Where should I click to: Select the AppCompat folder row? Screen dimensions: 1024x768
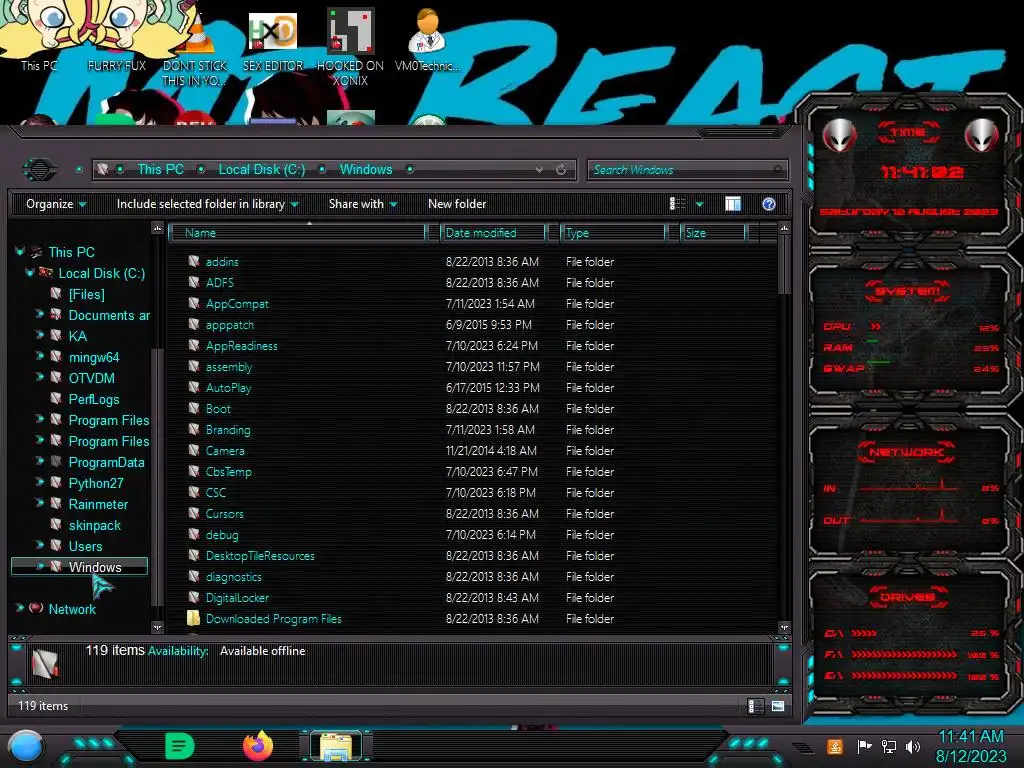click(470, 304)
